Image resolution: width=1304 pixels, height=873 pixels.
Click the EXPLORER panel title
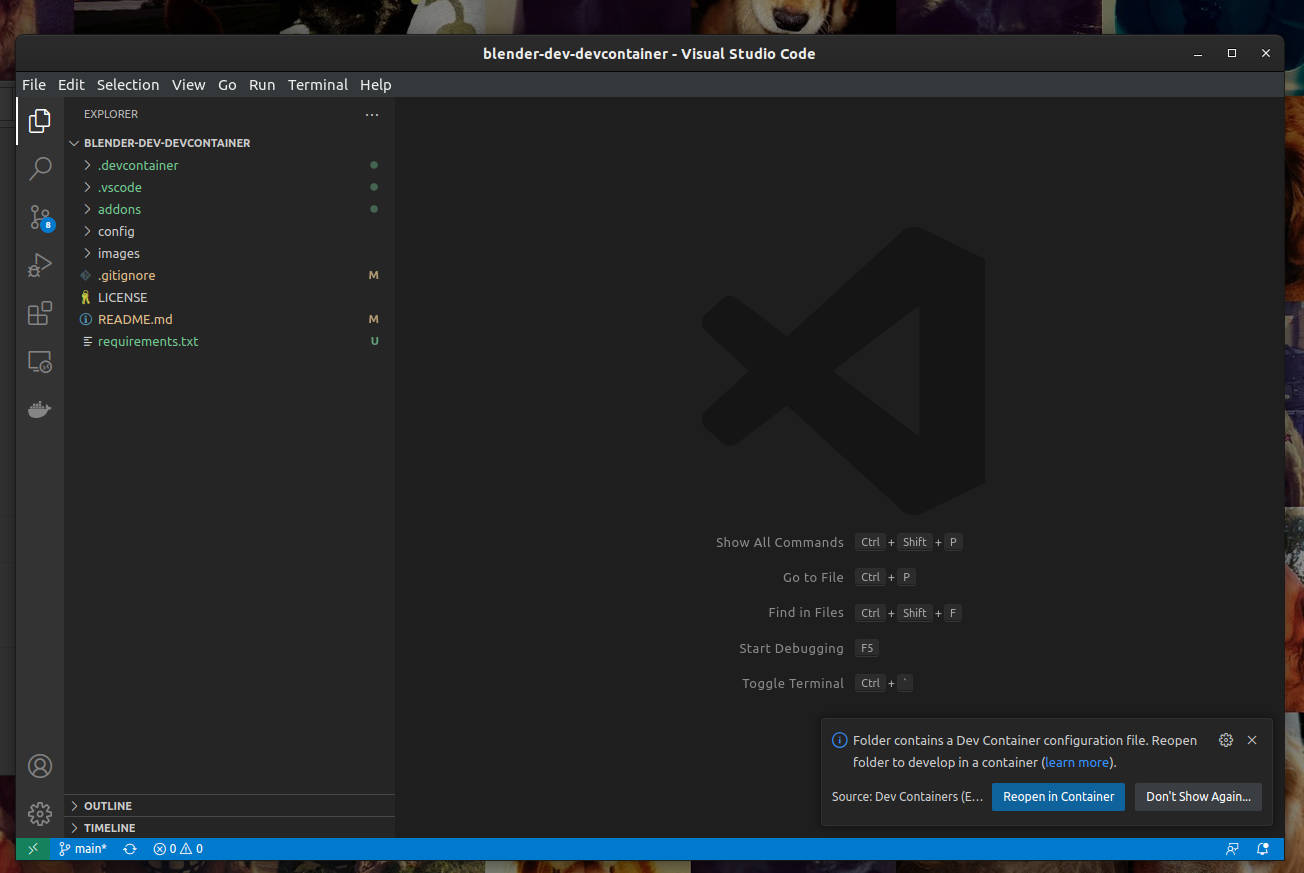coord(111,114)
